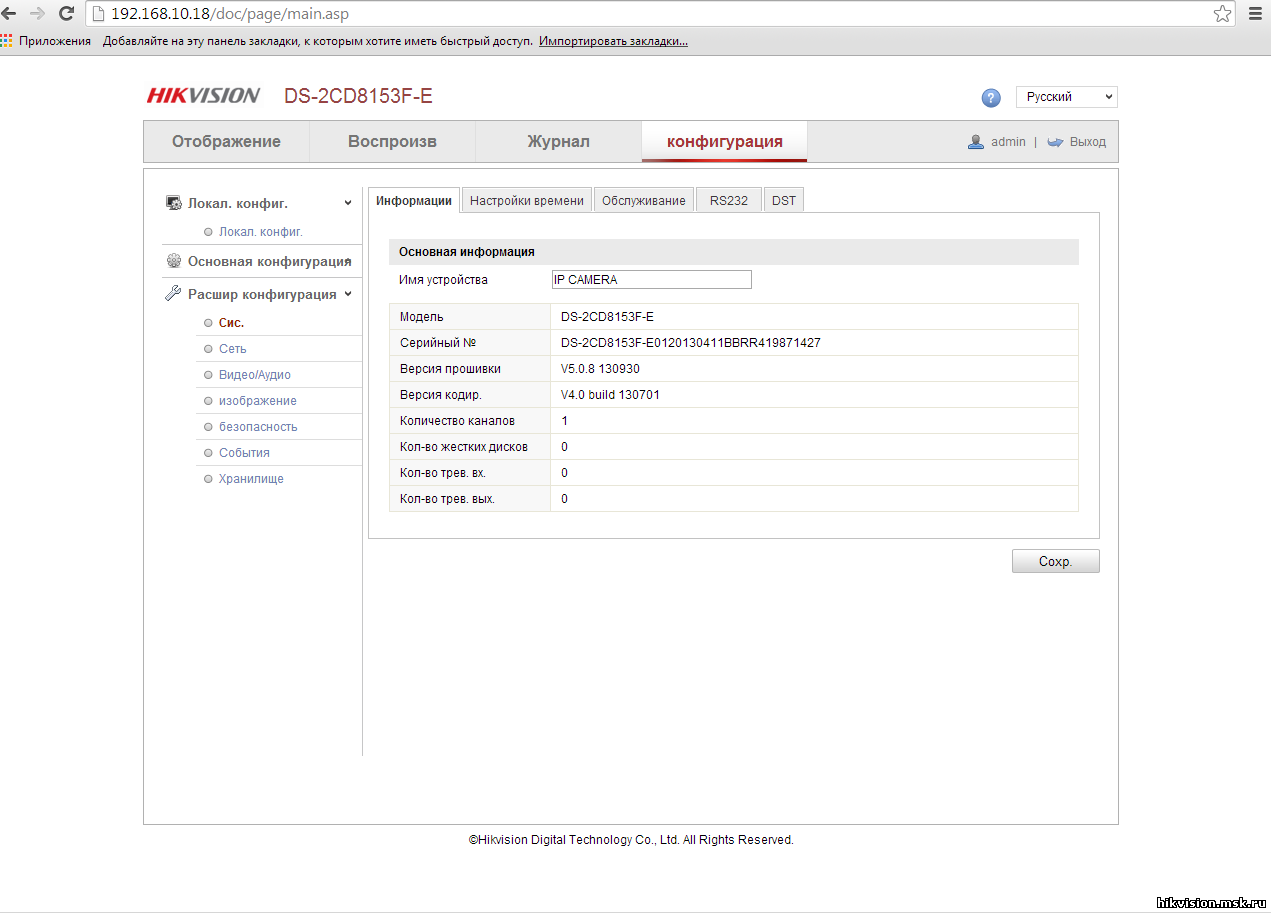1271x913 pixels.
Task: Bookmark the page with the star icon
Action: [x=1223, y=14]
